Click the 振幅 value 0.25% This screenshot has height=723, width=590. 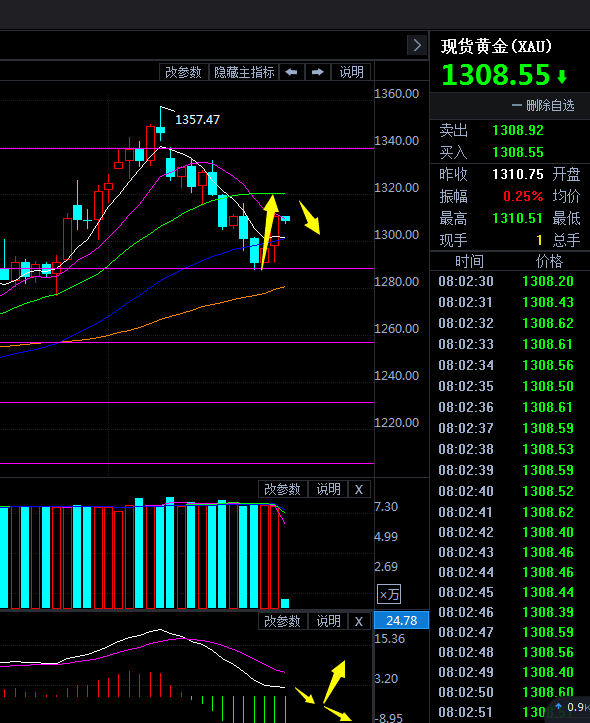(523, 196)
